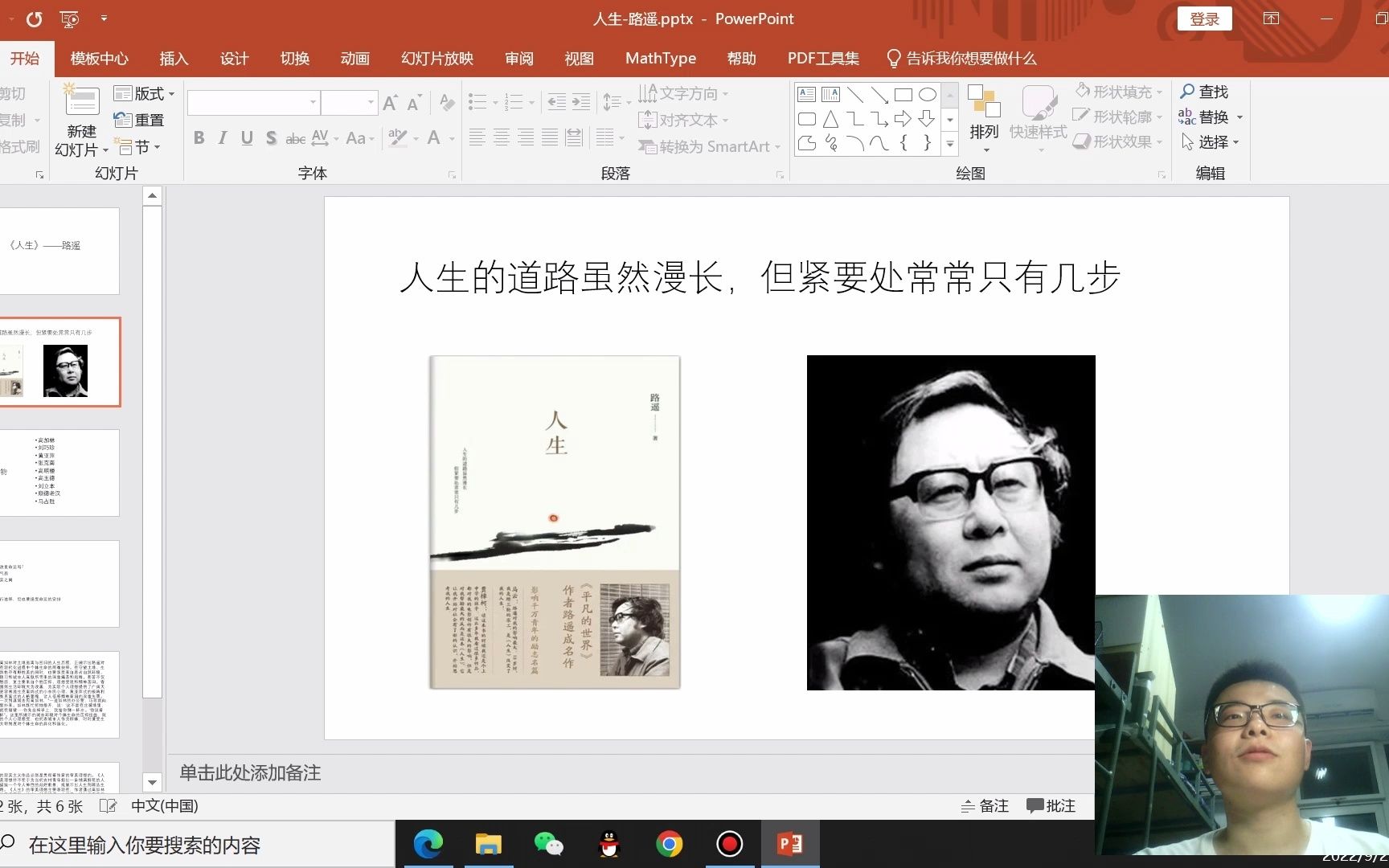The width and height of the screenshot is (1389, 868).
Task: Click Quick Styles (快速样式) icon
Action: [1039, 102]
